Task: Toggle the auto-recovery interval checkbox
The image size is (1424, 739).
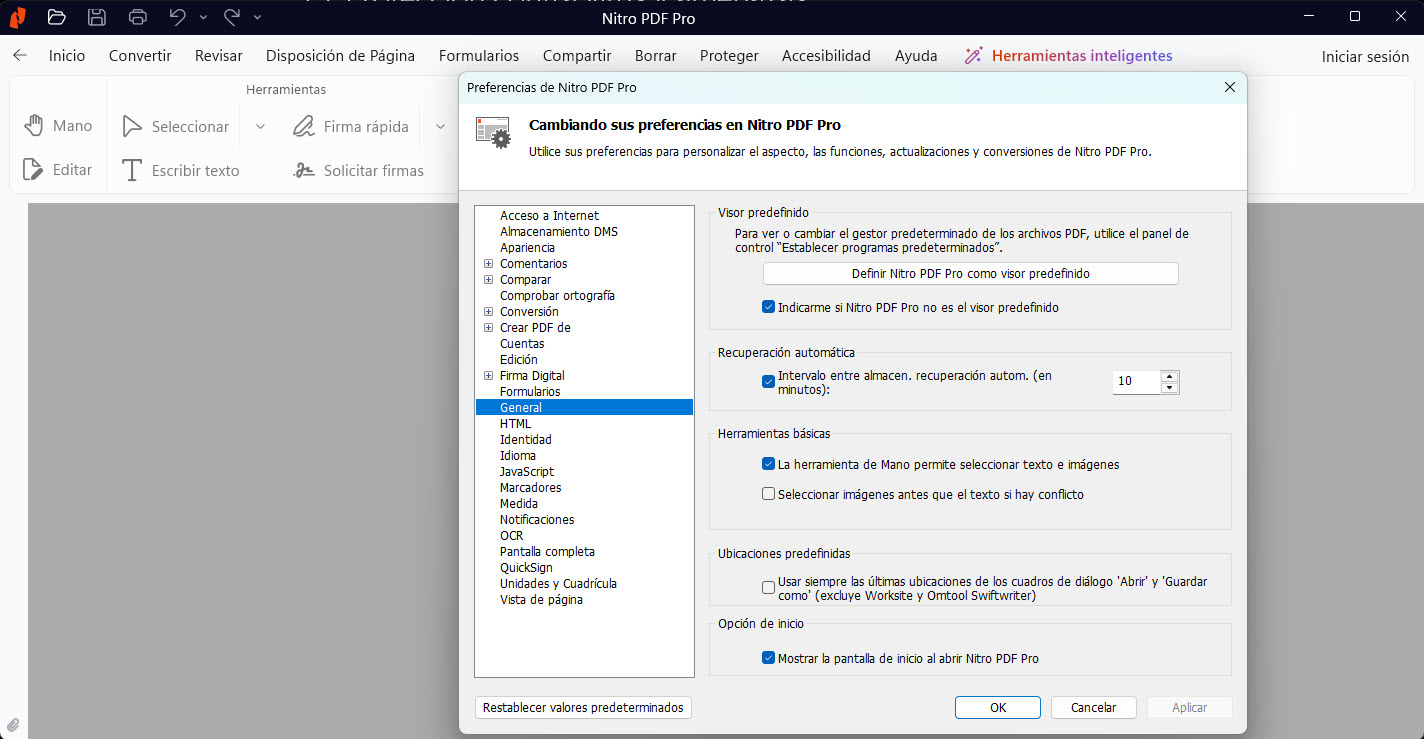Action: pyautogui.click(x=768, y=381)
